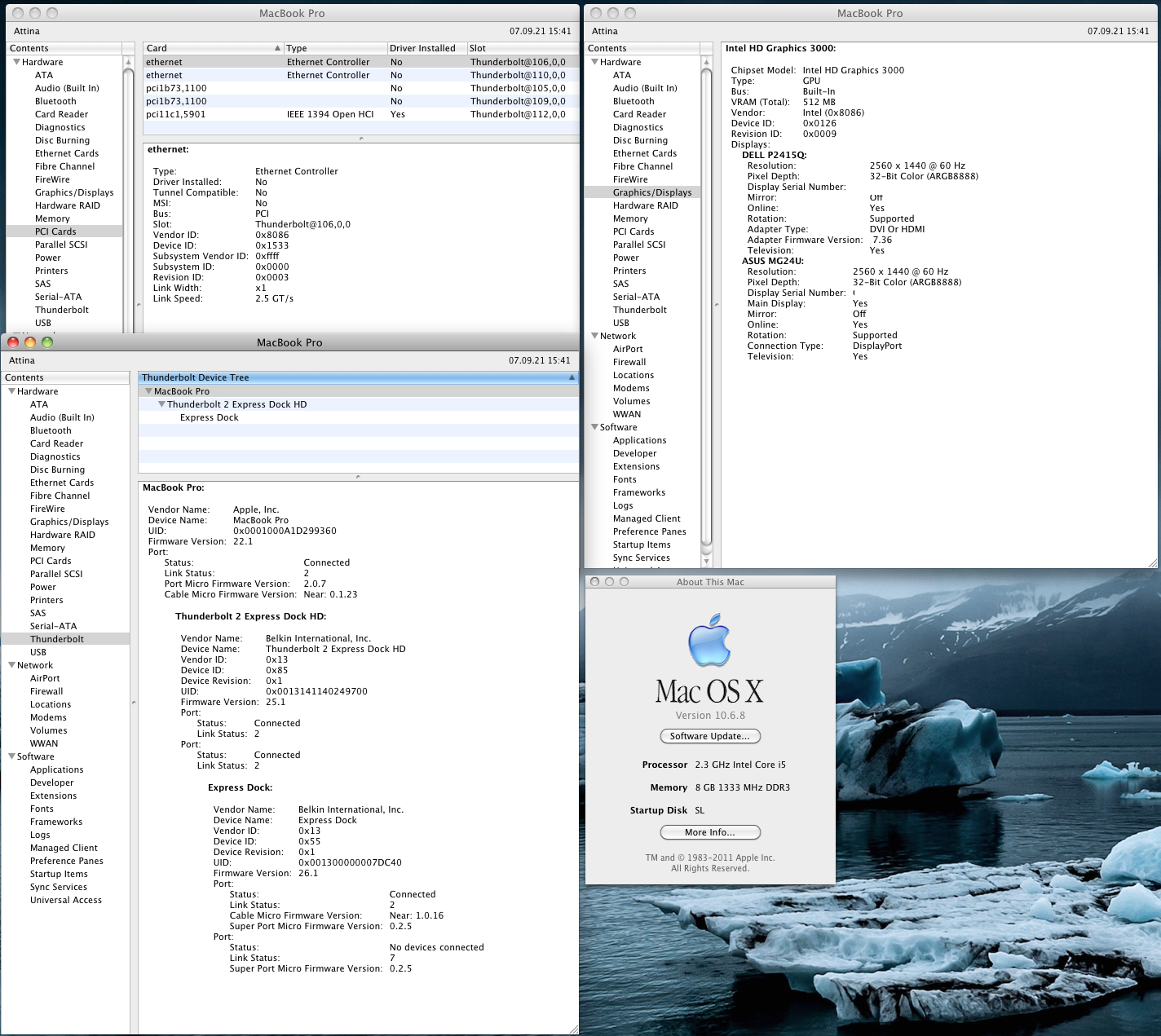Screen dimensions: 1161x1036
Task: Select Ethernet Cards in the Graphics/Displays window sidebar
Action: coord(645,153)
